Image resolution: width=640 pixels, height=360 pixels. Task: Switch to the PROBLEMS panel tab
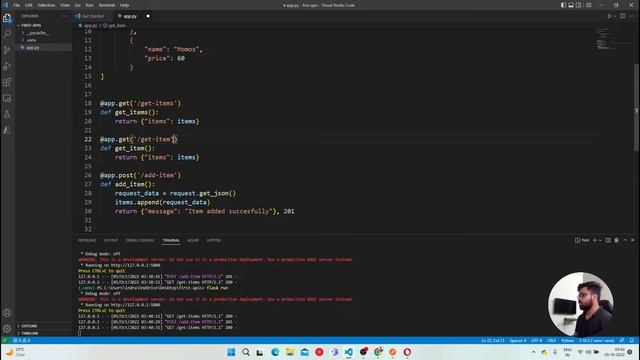[x=87, y=240]
